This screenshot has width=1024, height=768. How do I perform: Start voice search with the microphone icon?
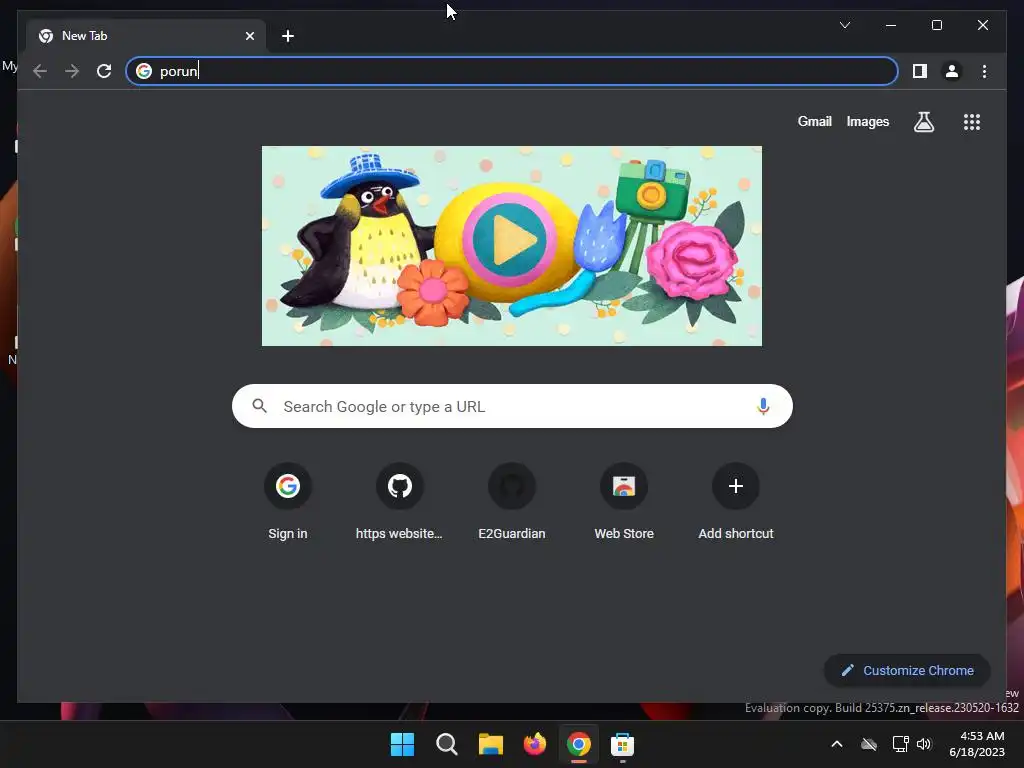click(x=763, y=406)
